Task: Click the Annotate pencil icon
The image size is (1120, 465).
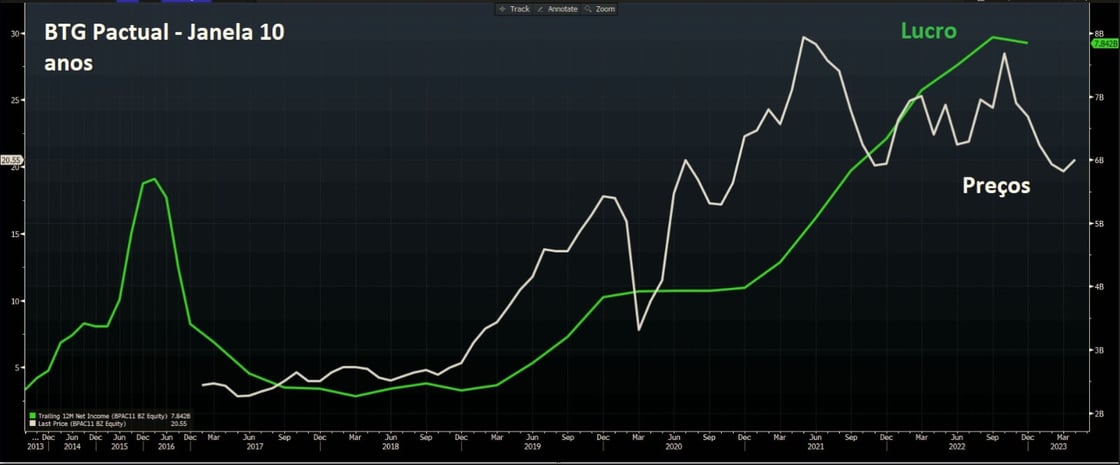Action: coord(542,9)
